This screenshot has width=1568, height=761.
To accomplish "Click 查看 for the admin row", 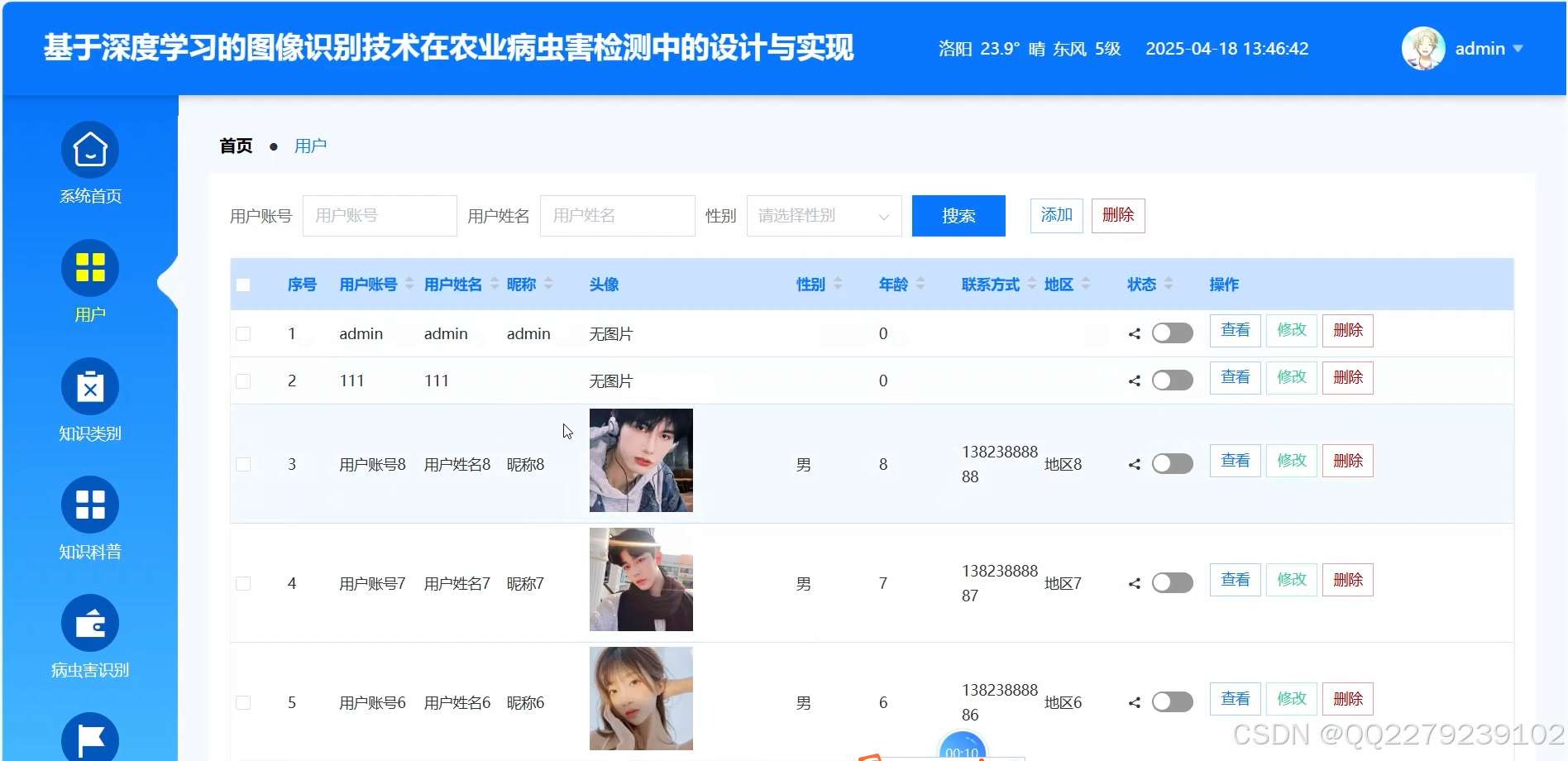I will click(x=1235, y=331).
